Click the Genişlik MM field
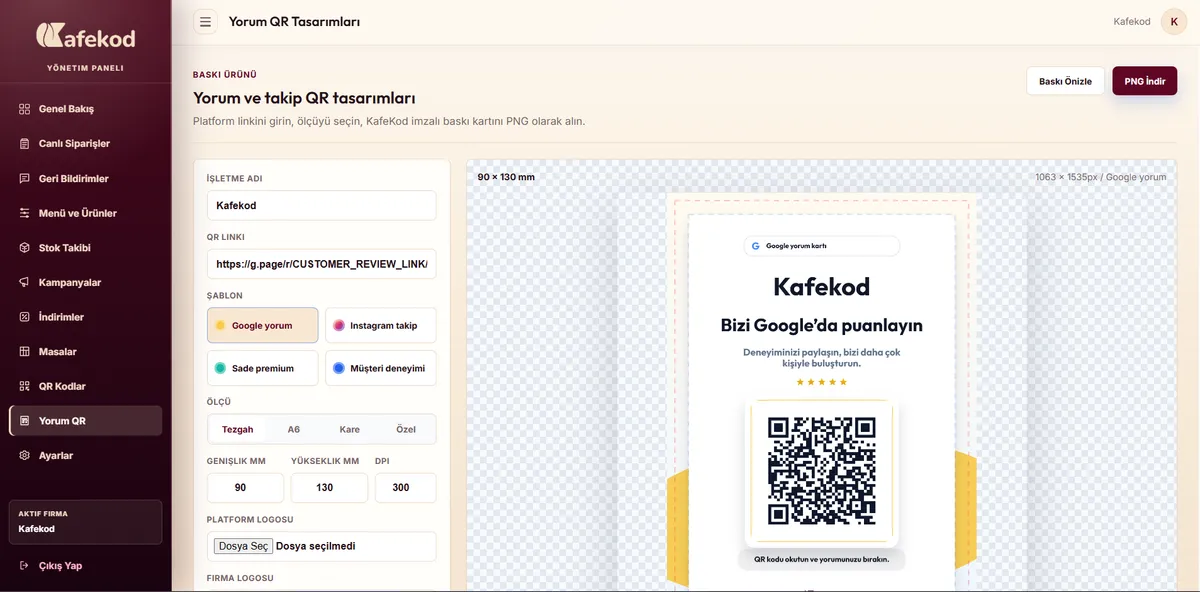Image resolution: width=1200 pixels, height=592 pixels. [x=246, y=488]
